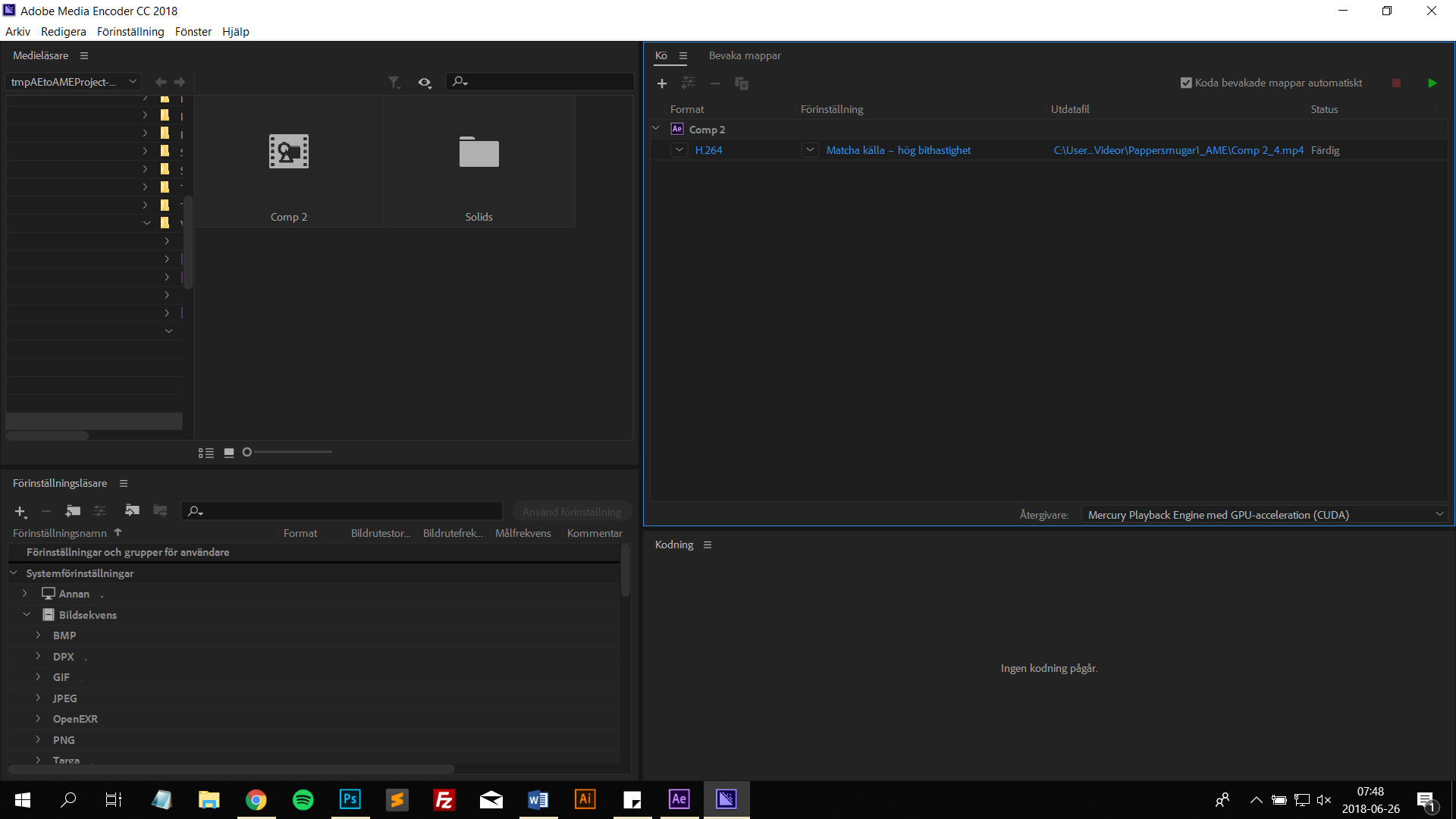Open the Kodning panel menu icon

point(708,545)
